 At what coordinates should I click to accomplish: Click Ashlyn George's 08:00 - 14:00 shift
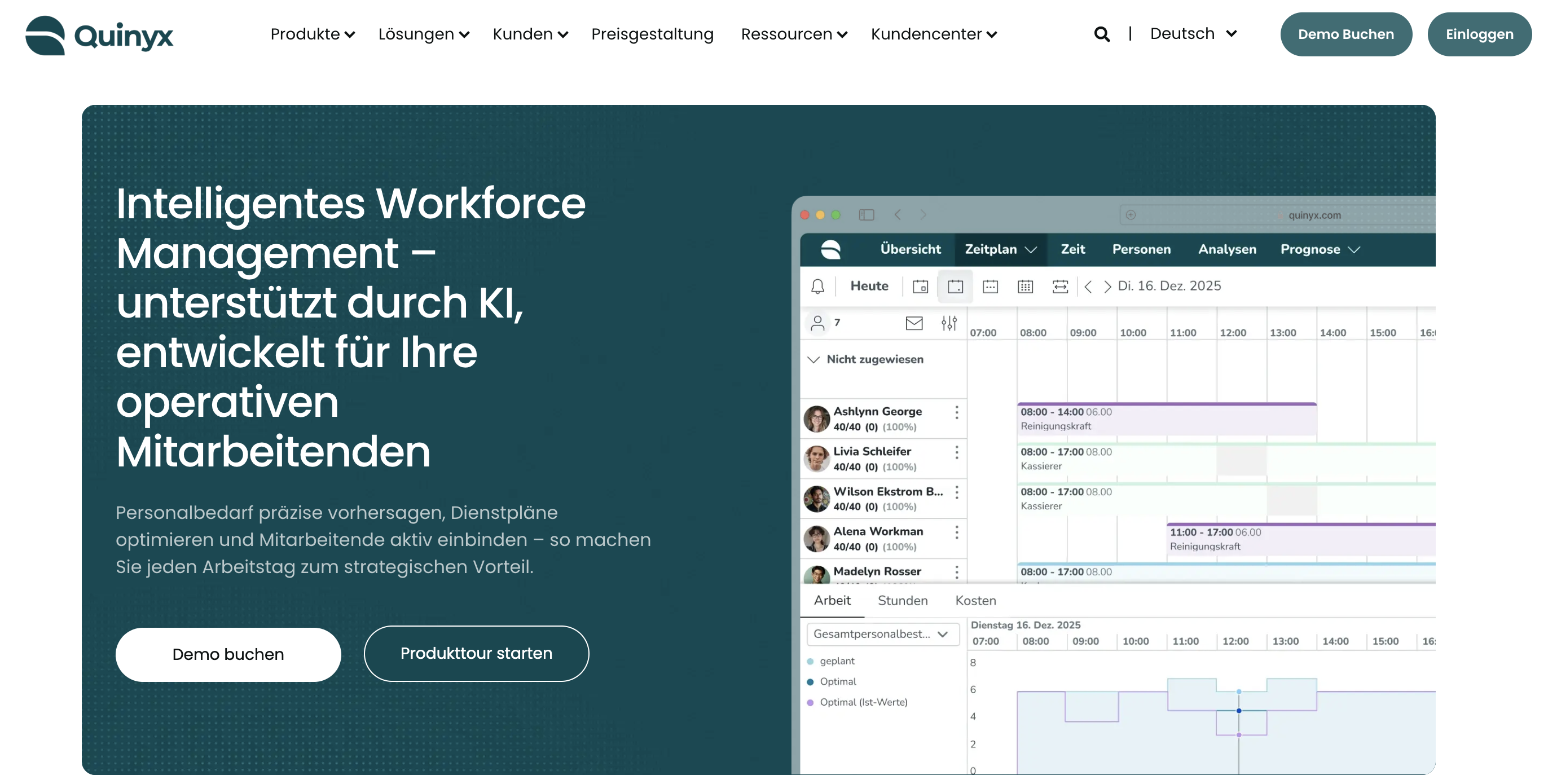click(x=1166, y=419)
